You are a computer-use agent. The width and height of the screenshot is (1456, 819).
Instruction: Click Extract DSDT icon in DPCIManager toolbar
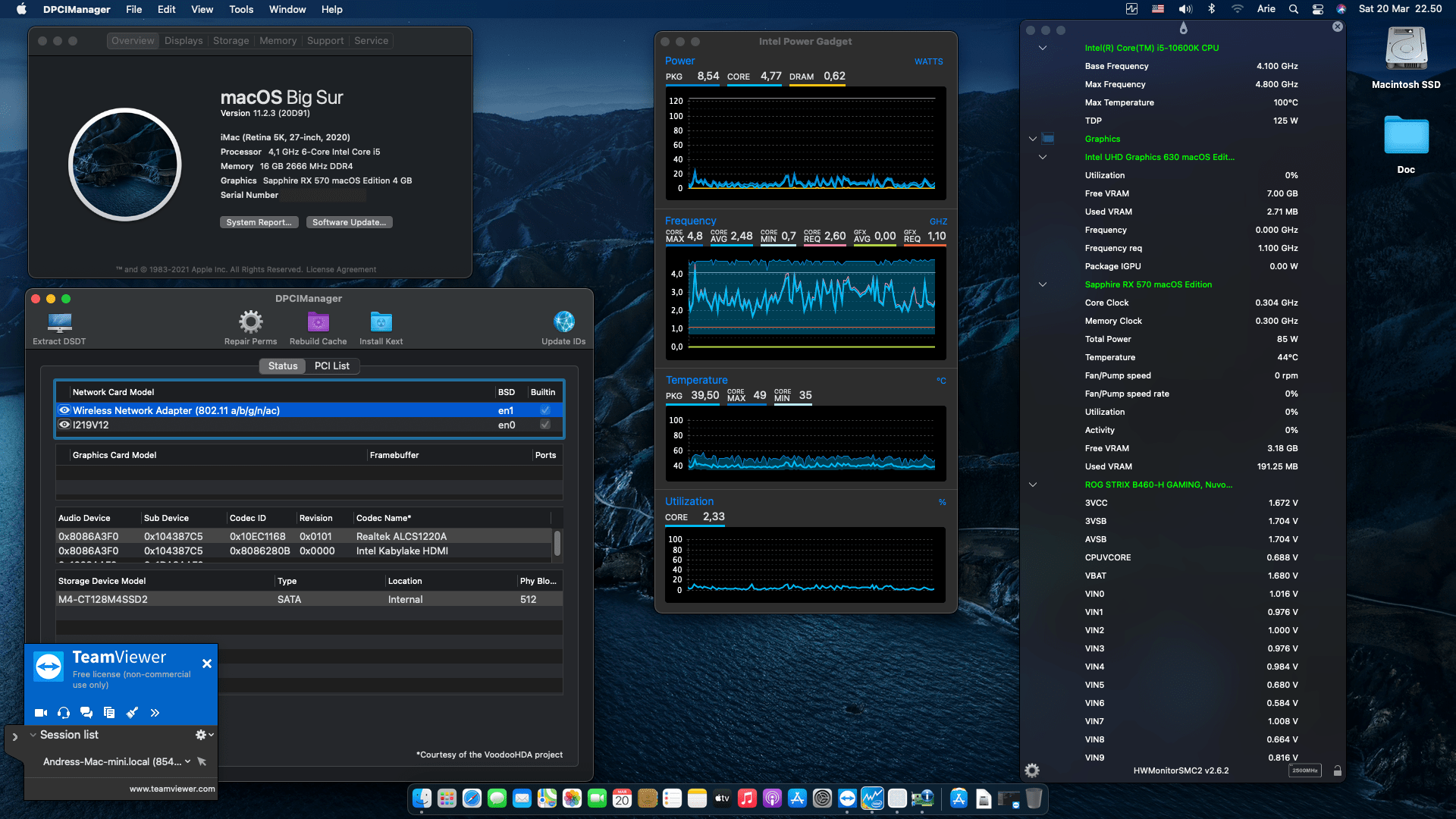point(59,322)
